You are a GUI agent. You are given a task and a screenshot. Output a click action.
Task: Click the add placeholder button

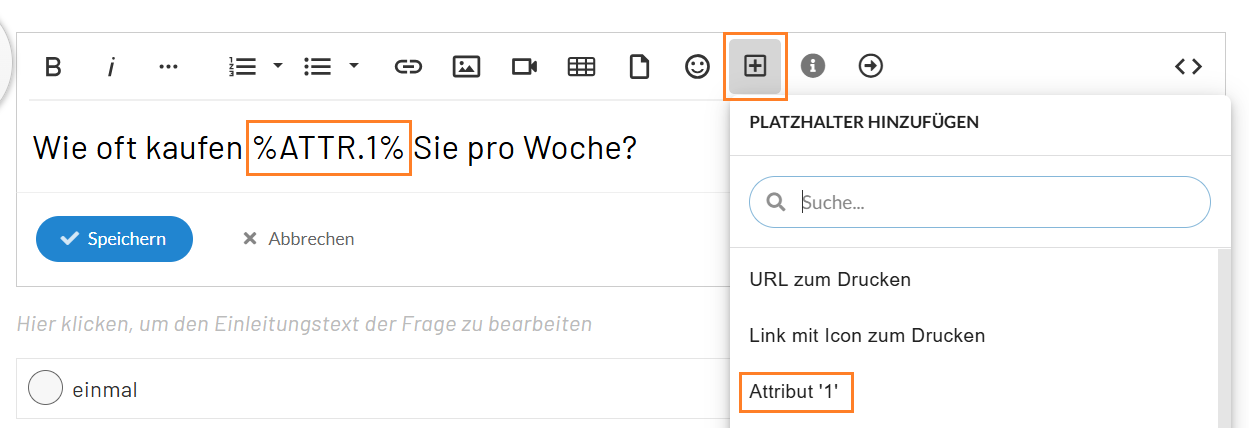point(755,67)
